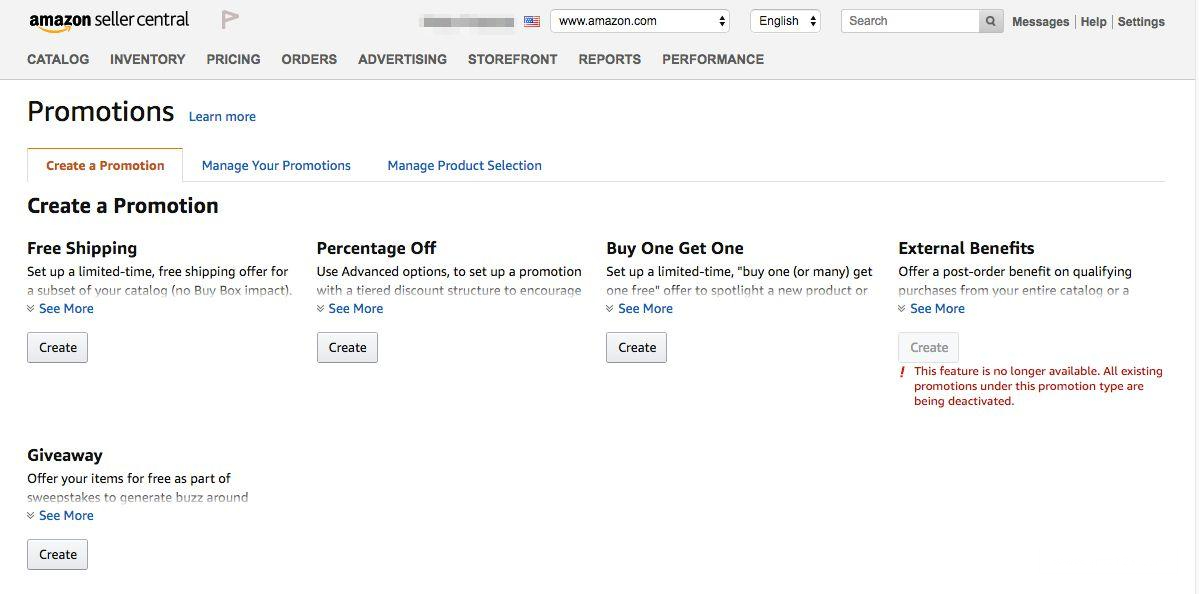Open the Settings link

point(1141,22)
